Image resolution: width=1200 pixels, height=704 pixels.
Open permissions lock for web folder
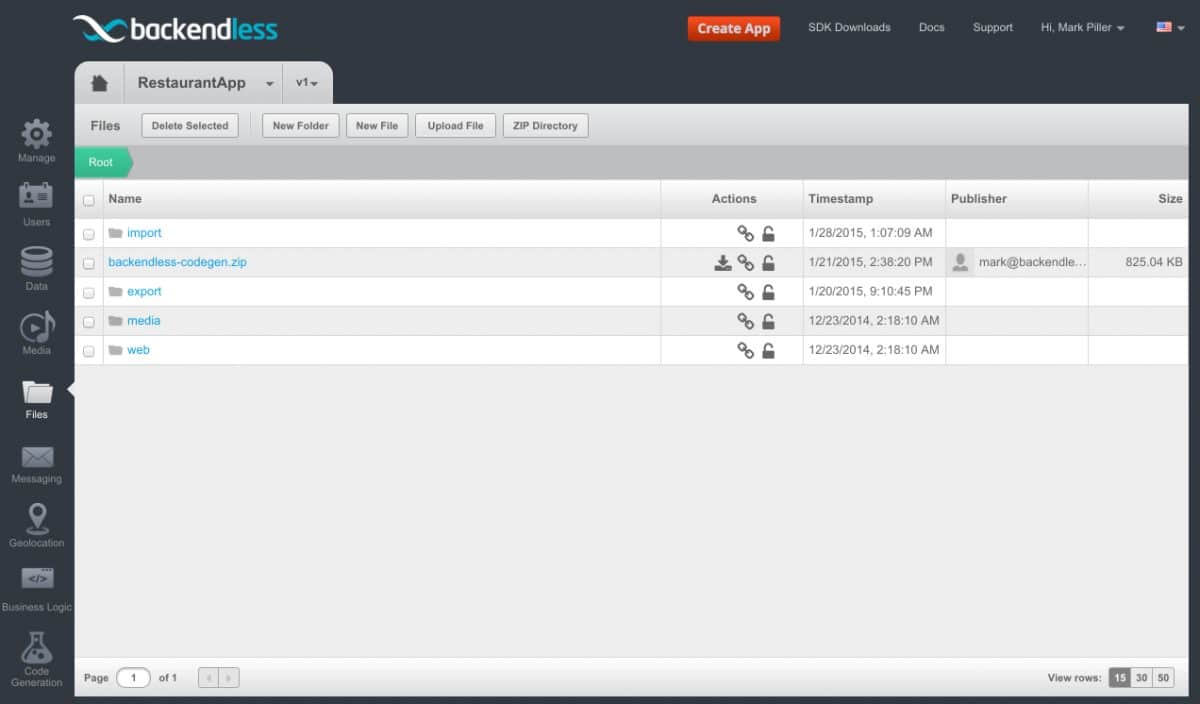point(768,351)
